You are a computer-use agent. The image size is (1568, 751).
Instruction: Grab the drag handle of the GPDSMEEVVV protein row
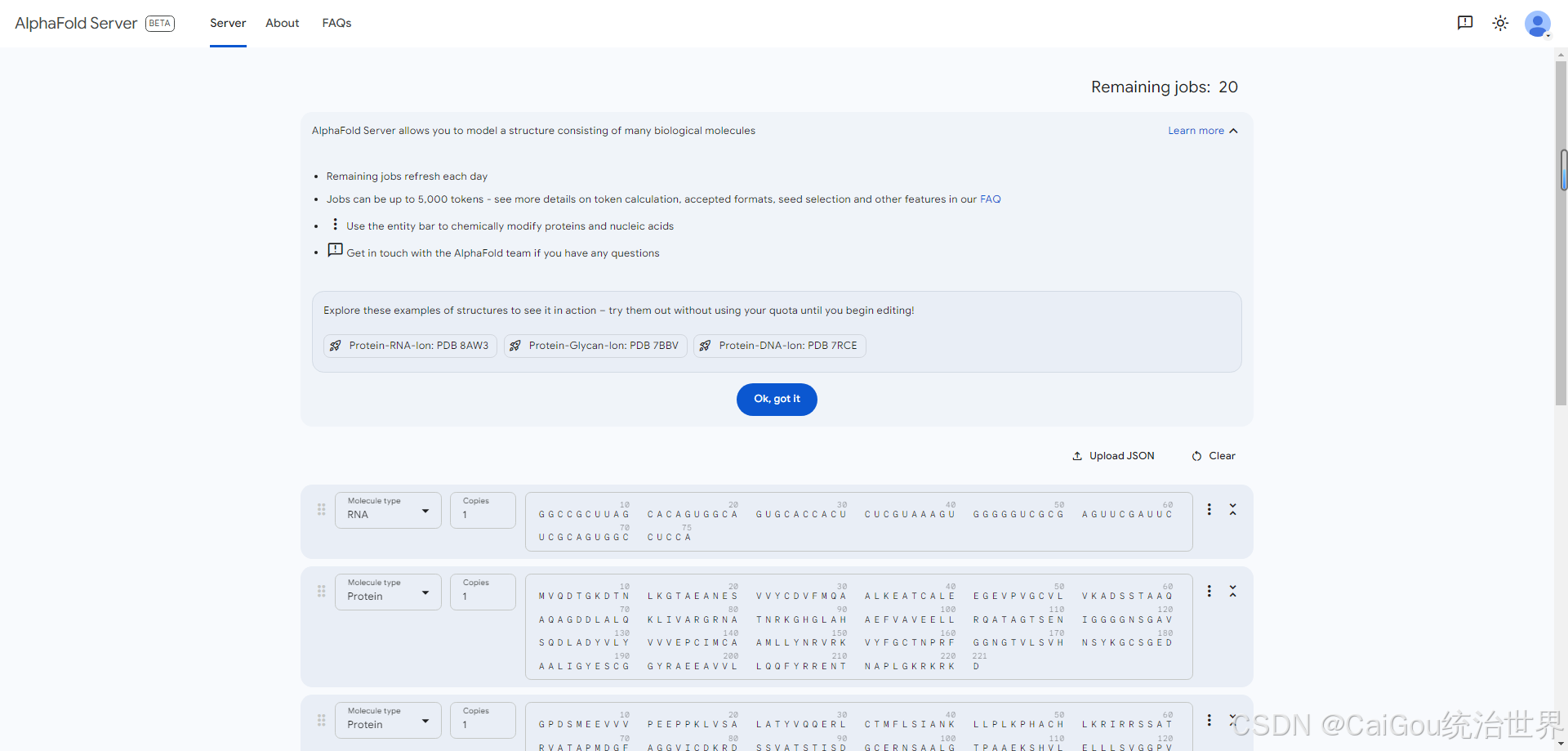(321, 720)
